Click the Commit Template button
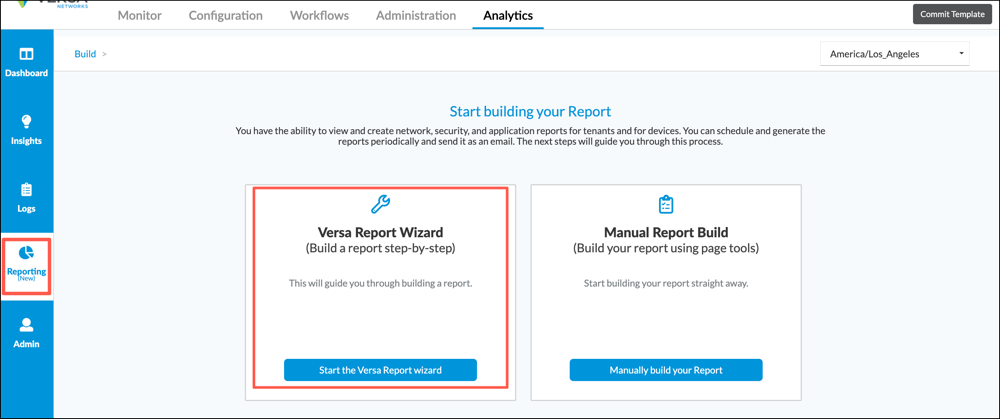This screenshot has width=1000, height=419. click(x=954, y=14)
